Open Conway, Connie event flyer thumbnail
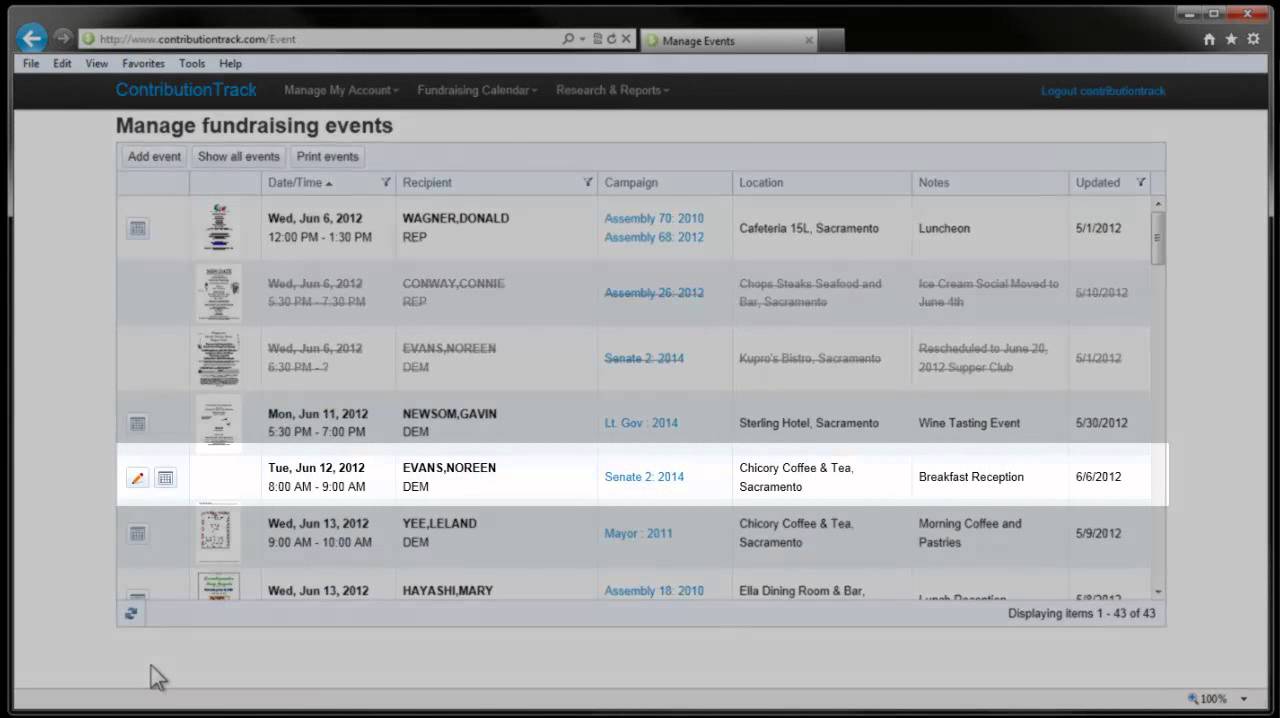The height and width of the screenshot is (718, 1280). click(219, 293)
